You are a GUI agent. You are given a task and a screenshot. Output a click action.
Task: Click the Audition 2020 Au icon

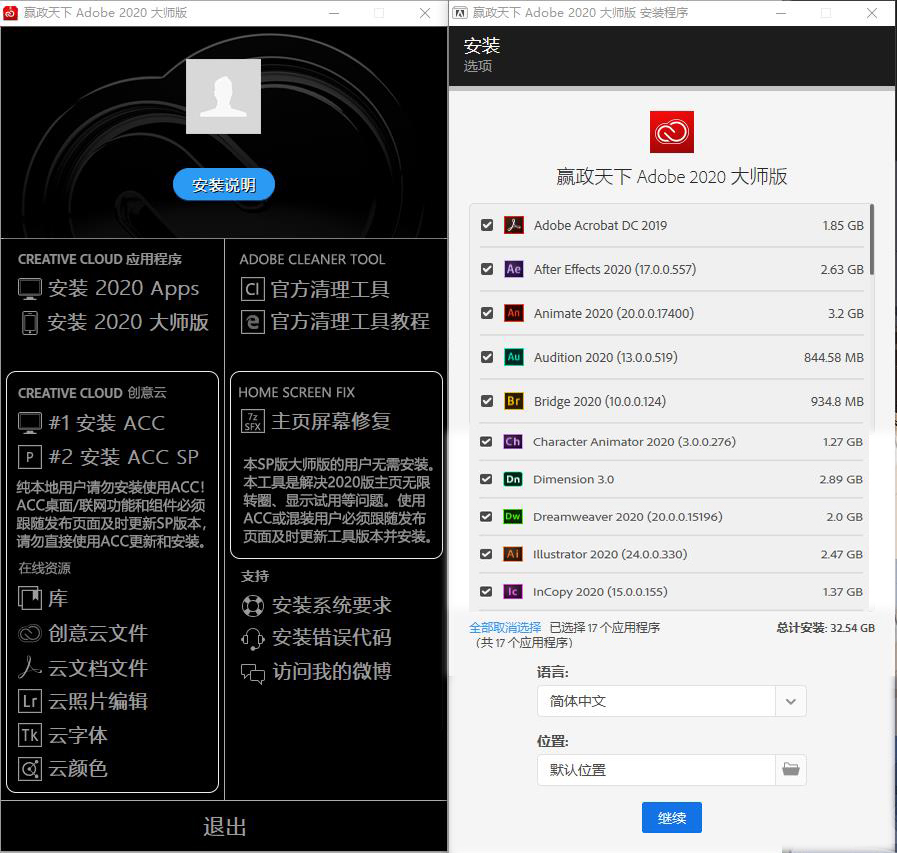tap(513, 357)
